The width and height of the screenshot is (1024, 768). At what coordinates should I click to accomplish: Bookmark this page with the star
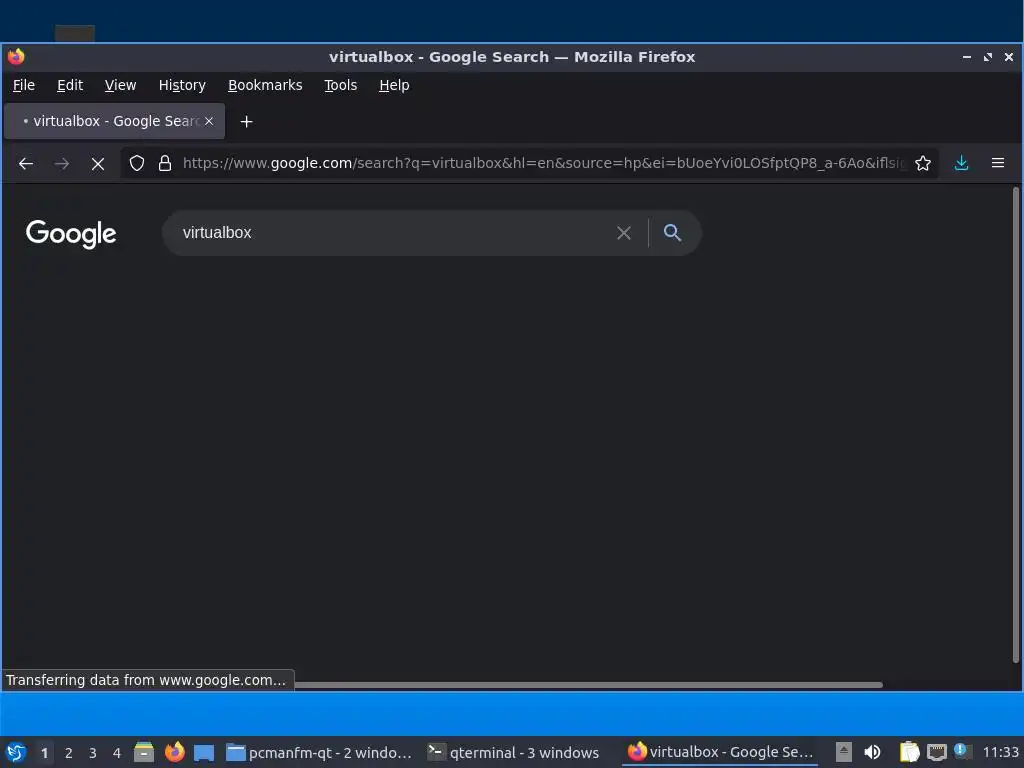pos(923,163)
